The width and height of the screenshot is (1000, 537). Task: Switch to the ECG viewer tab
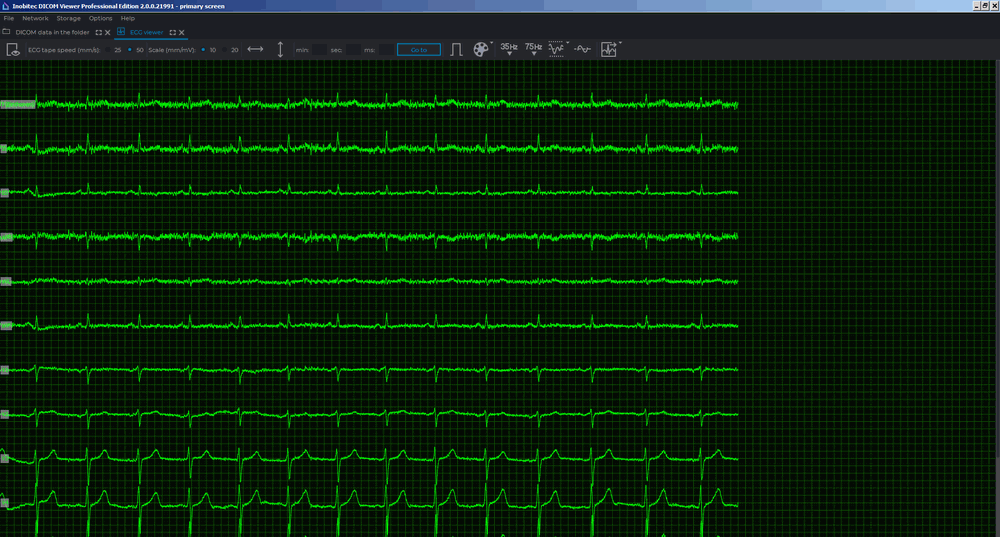pyautogui.click(x=147, y=33)
